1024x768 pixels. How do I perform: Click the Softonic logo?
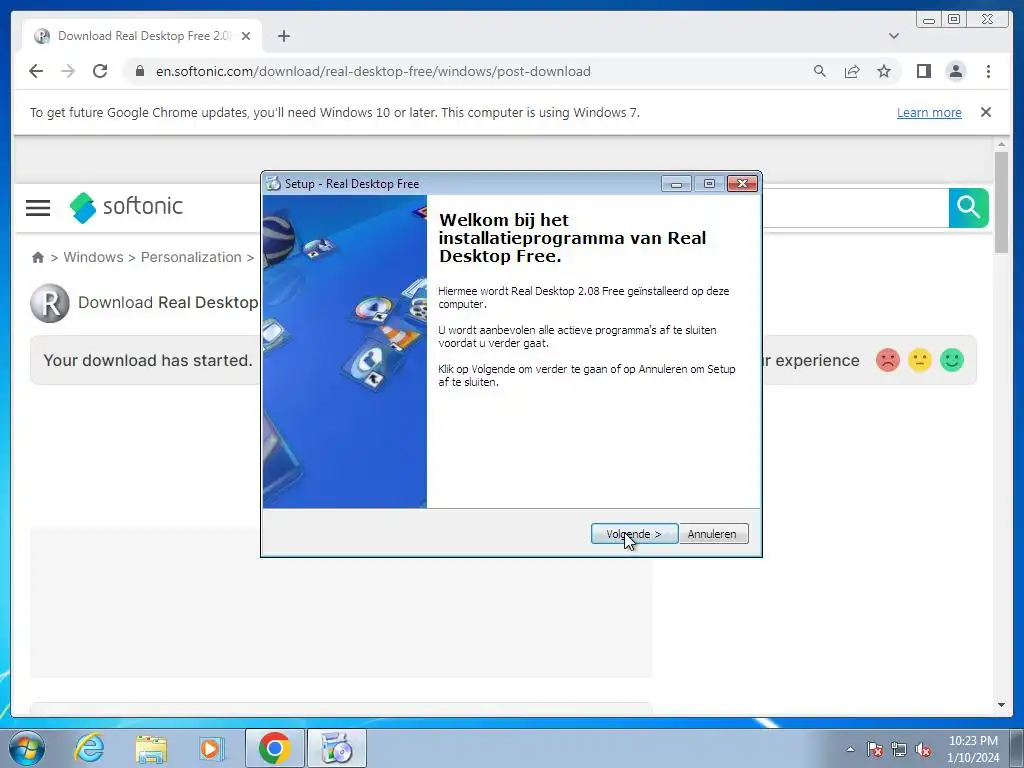(126, 207)
